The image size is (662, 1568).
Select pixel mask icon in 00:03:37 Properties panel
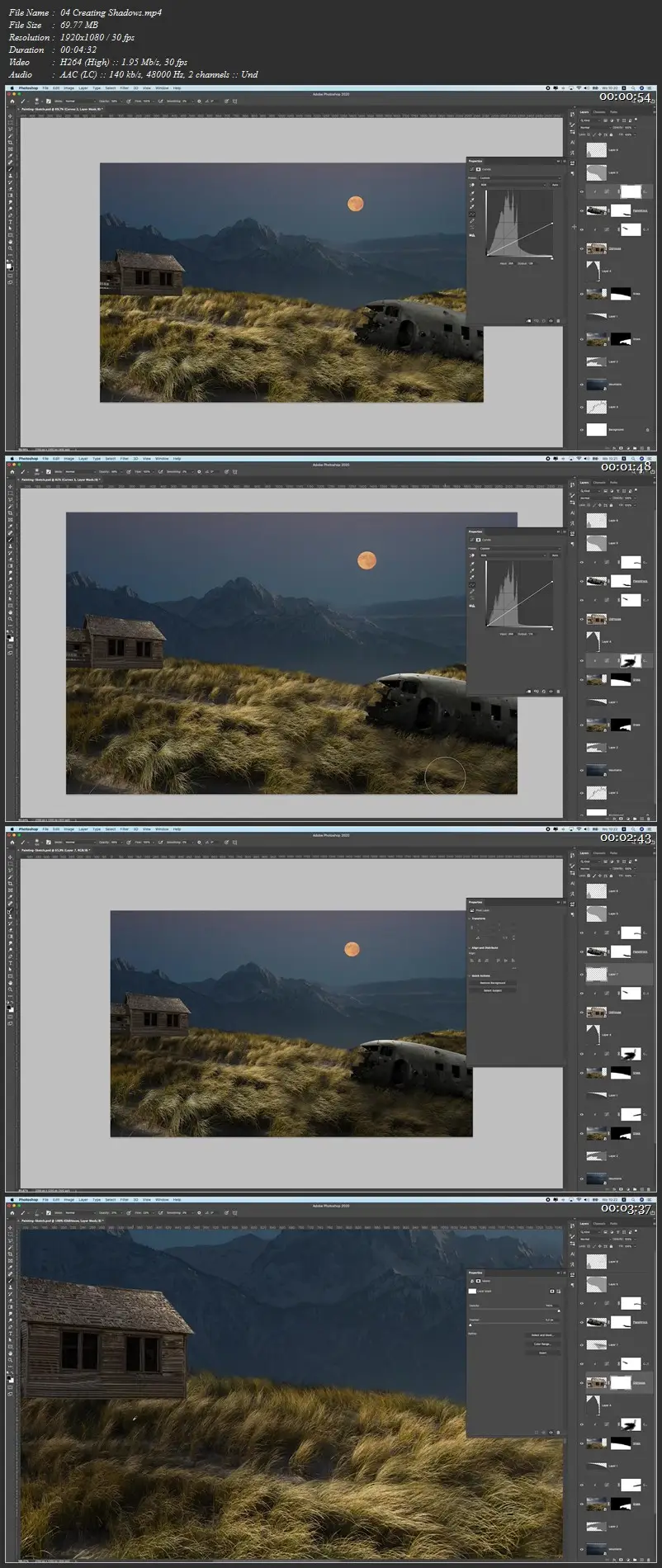coord(552,1292)
